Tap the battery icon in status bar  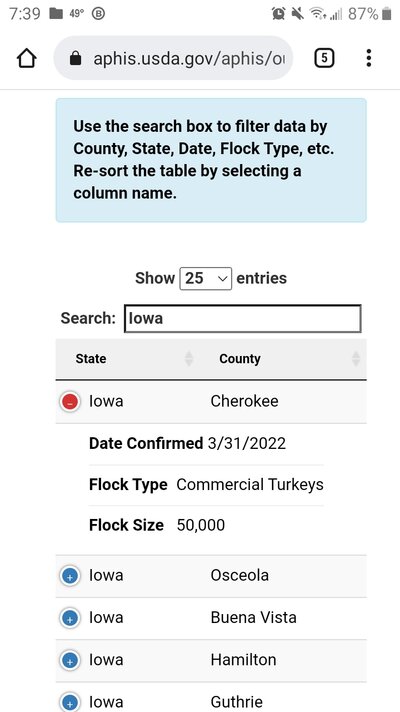(386, 14)
